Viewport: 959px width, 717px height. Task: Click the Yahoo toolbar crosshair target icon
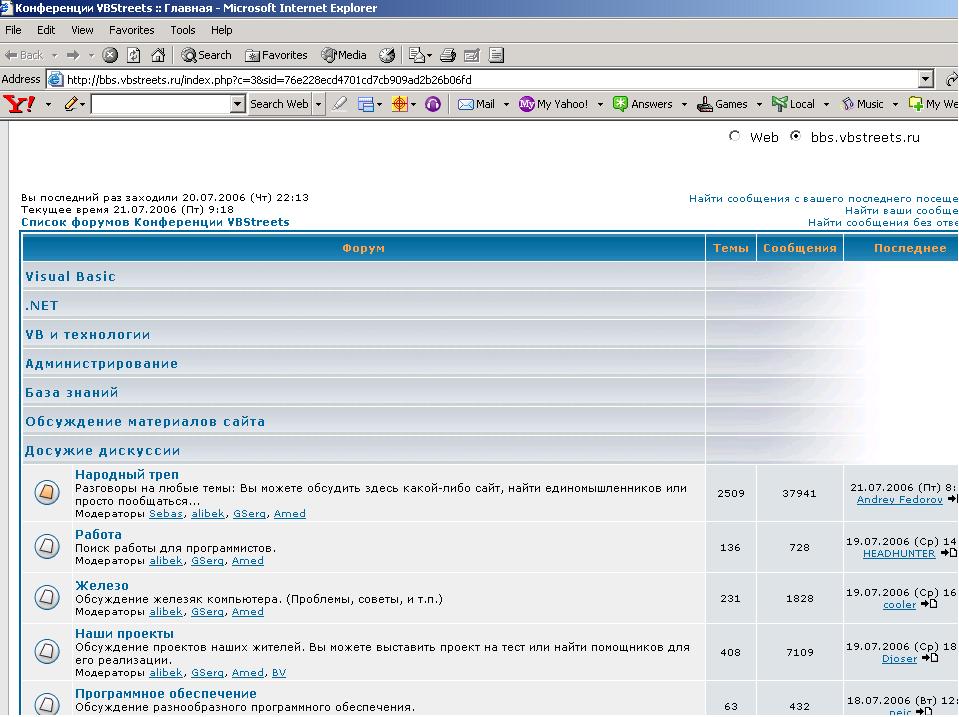(399, 104)
